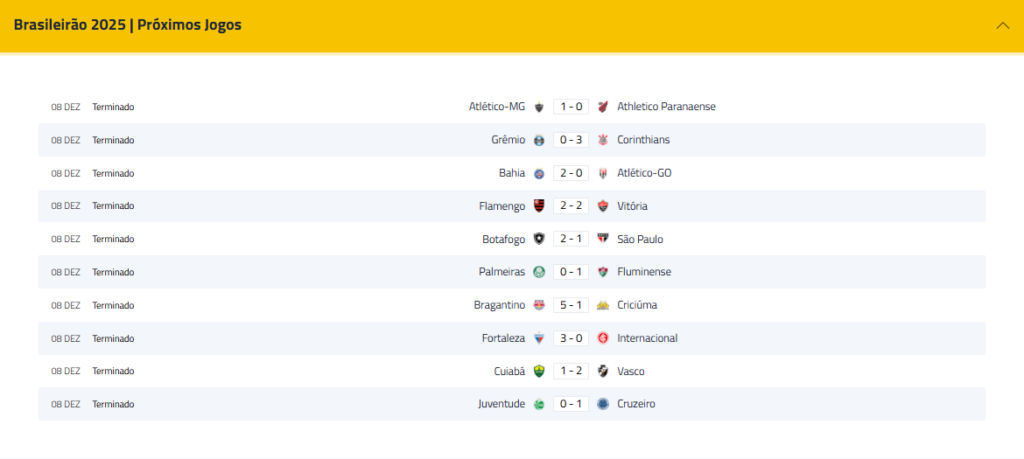The height and width of the screenshot is (459, 1024).
Task: Click the Corinthians team crest
Action: click(603, 140)
